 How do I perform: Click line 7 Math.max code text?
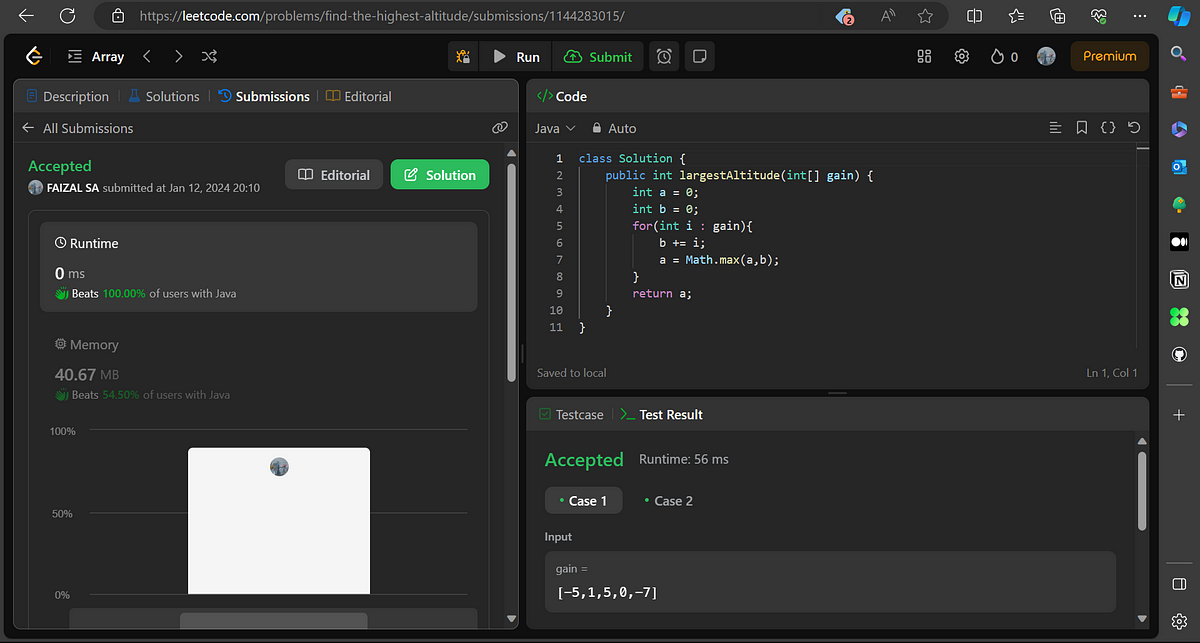(719, 259)
